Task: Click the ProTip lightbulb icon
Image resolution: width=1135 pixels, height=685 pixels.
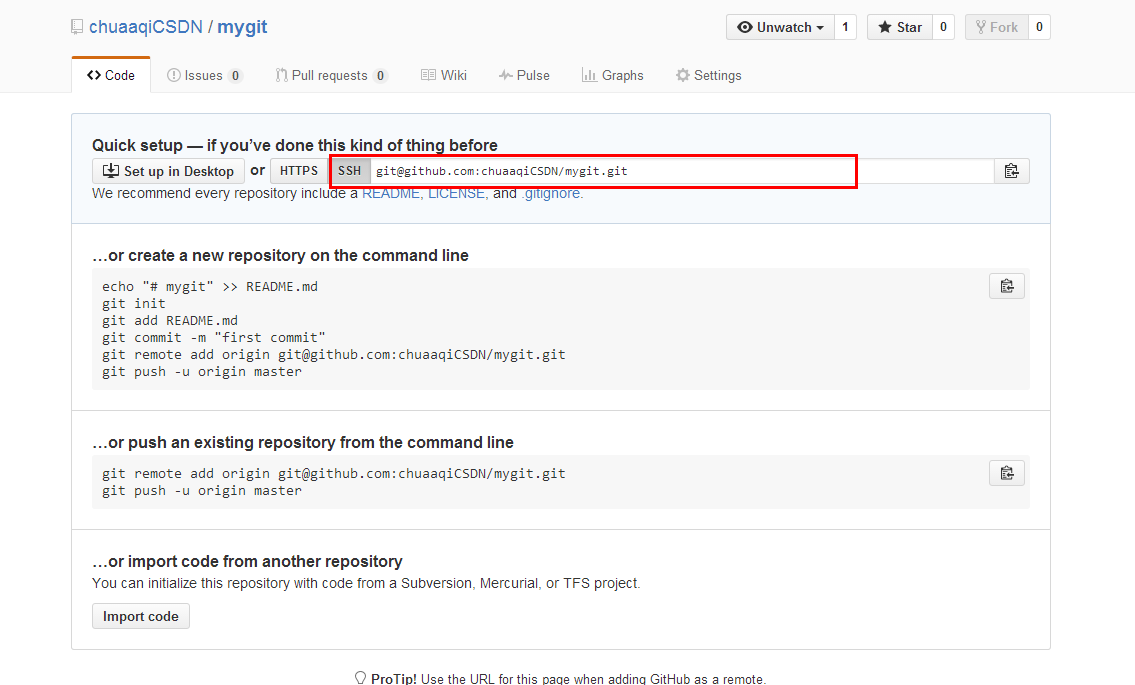Action: (x=360, y=678)
